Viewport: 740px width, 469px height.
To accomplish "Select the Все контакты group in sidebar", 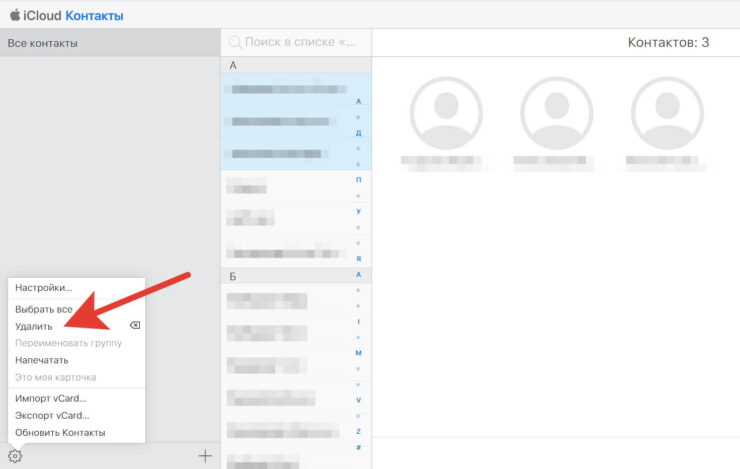I will (x=110, y=43).
